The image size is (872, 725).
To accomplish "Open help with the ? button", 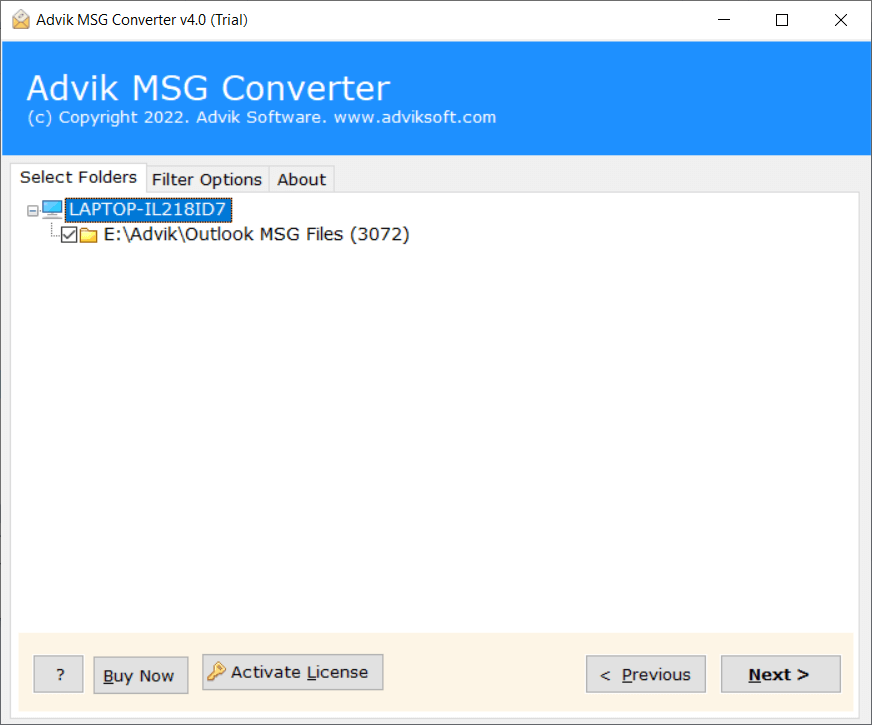I will (58, 674).
